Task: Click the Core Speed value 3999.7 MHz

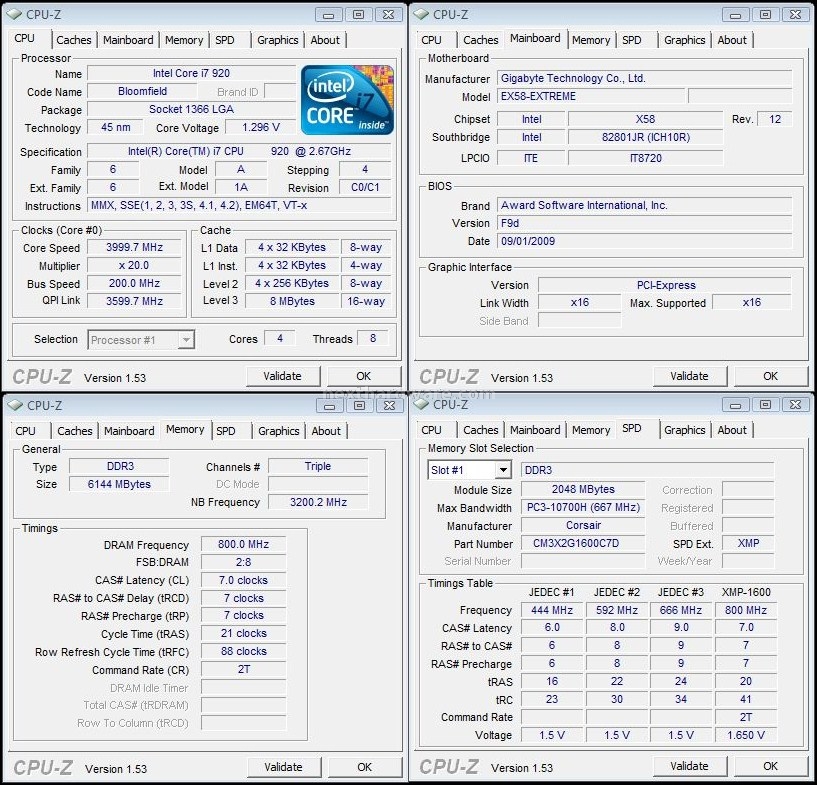Action: (x=134, y=247)
